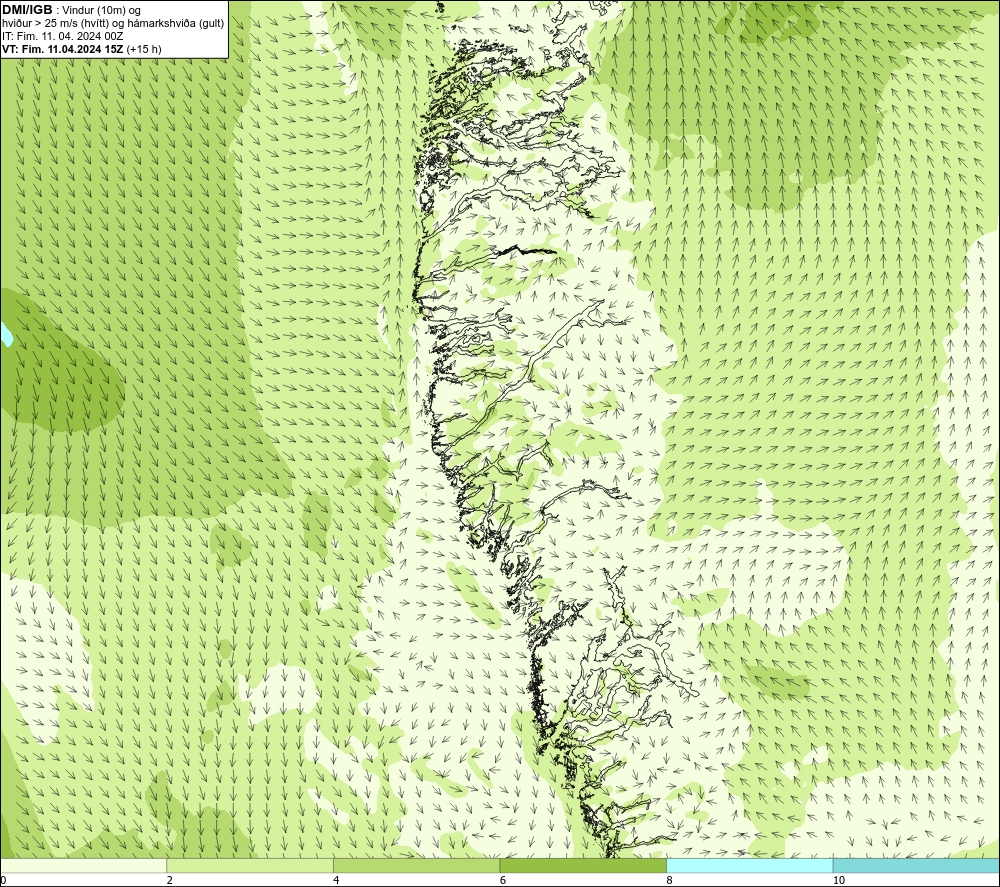Click the "hviður > 25 m/s (hvítt)" legend description line
The height and width of the screenshot is (887, 1000).
point(113,24)
